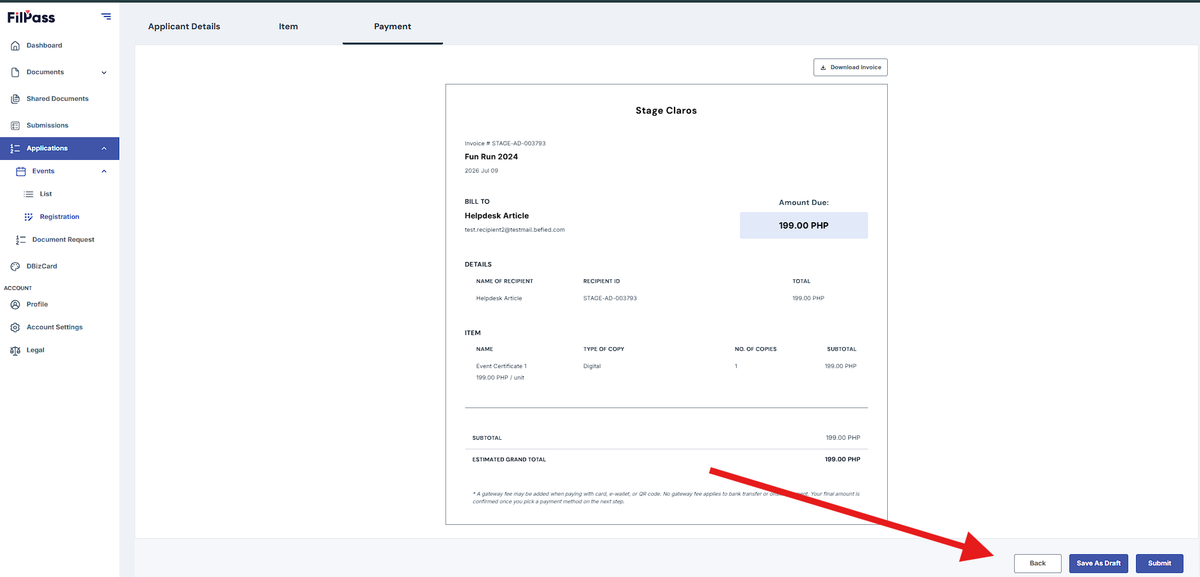Expand the Documents submenu chevron

click(x=104, y=73)
